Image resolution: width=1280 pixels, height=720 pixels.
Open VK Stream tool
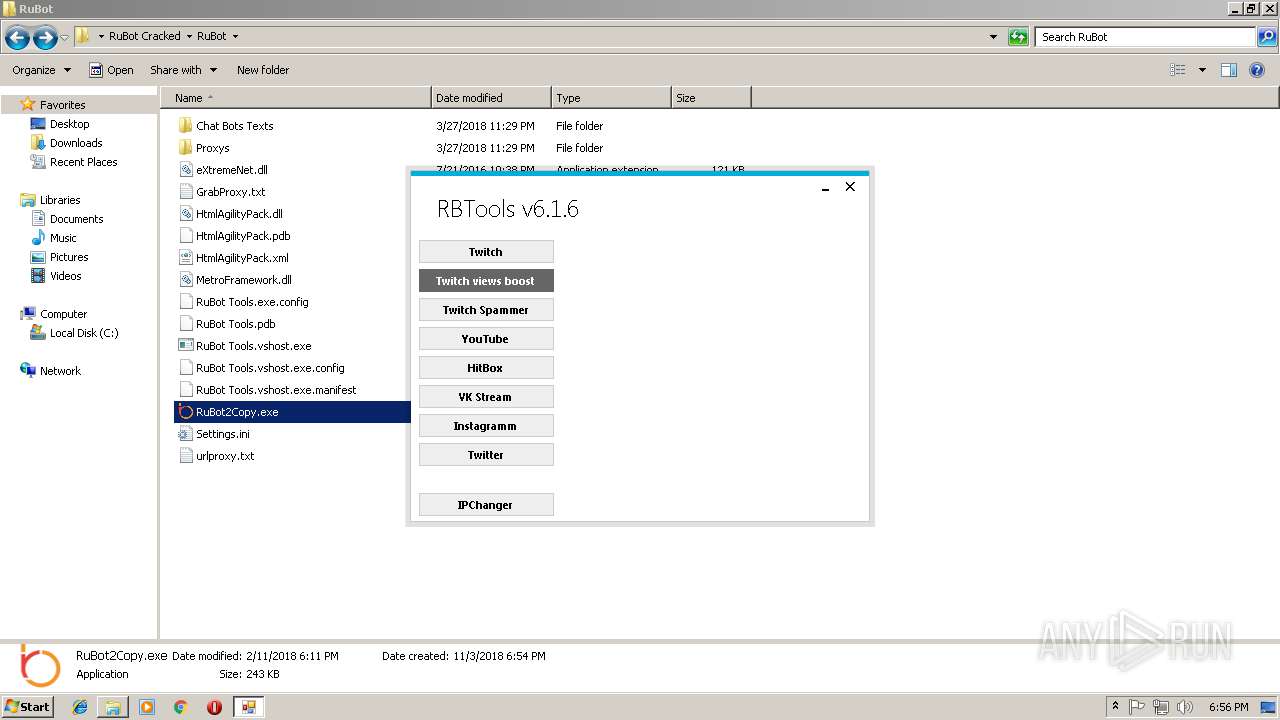[x=486, y=397]
